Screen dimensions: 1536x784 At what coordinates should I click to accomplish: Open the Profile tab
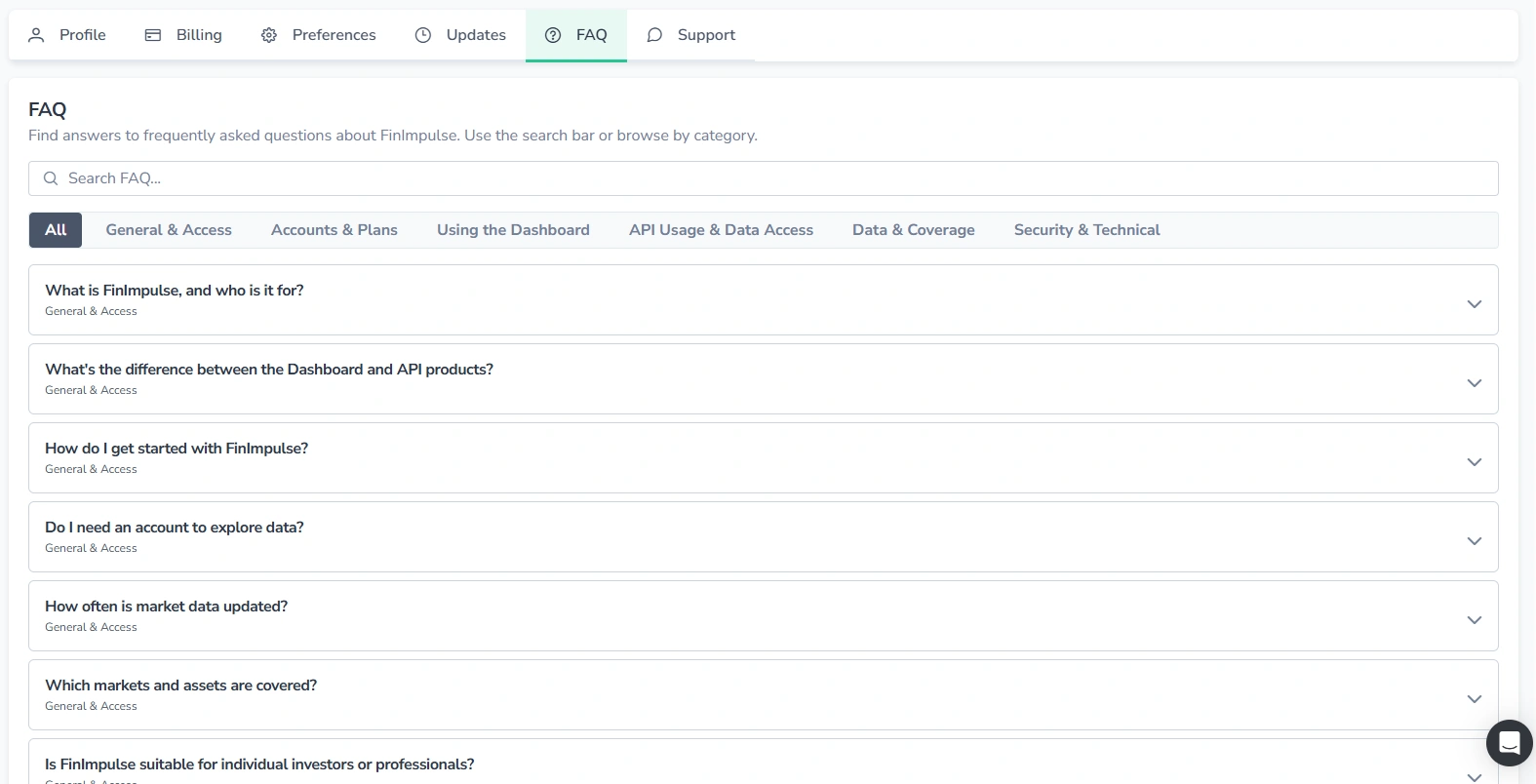[67, 35]
